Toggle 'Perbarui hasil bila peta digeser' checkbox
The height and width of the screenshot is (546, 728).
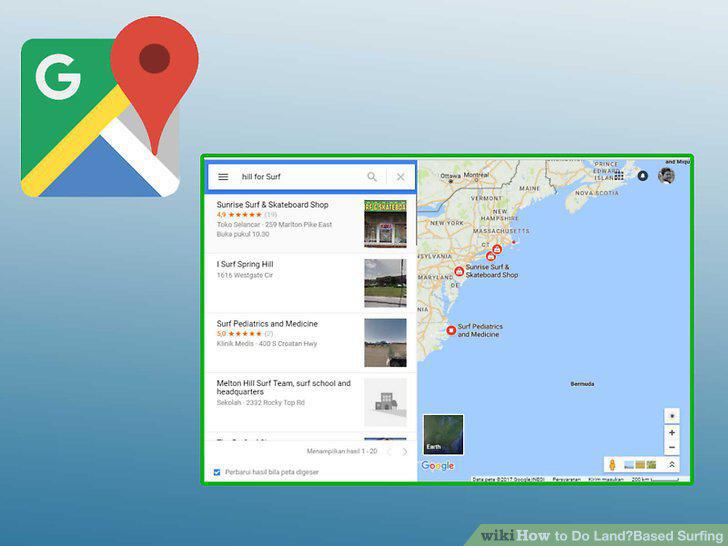tap(217, 472)
